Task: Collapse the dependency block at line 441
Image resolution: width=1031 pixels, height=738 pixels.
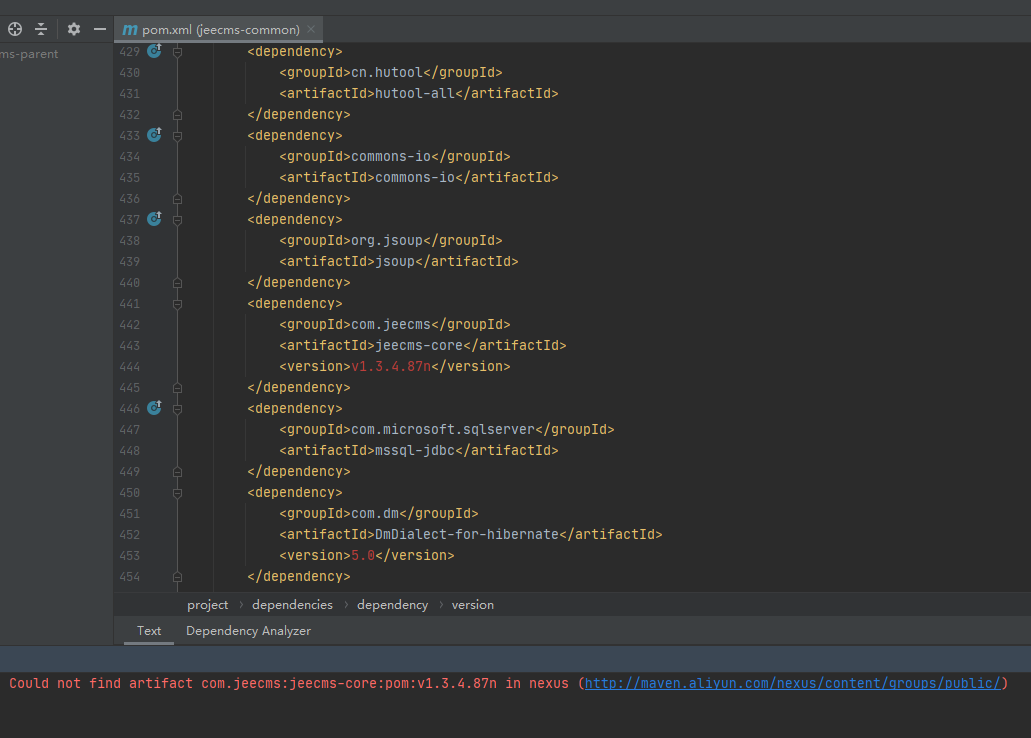Action: click(x=177, y=303)
